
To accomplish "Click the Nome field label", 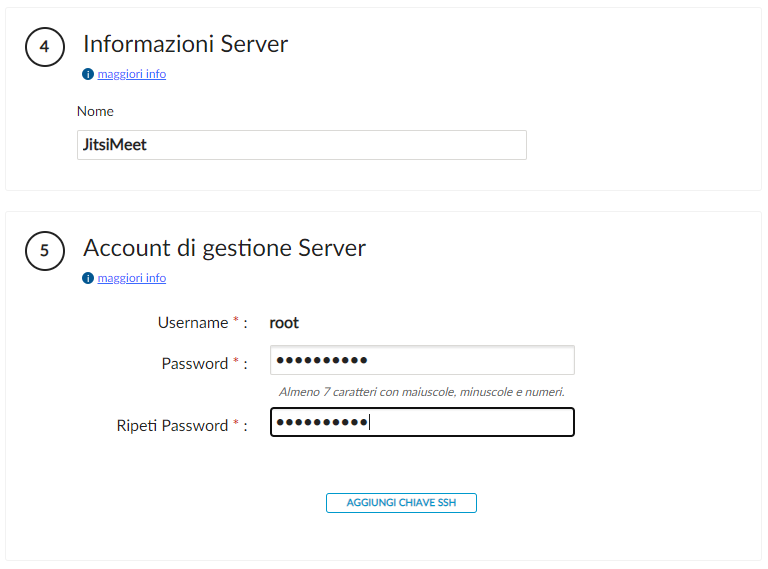I will (95, 111).
